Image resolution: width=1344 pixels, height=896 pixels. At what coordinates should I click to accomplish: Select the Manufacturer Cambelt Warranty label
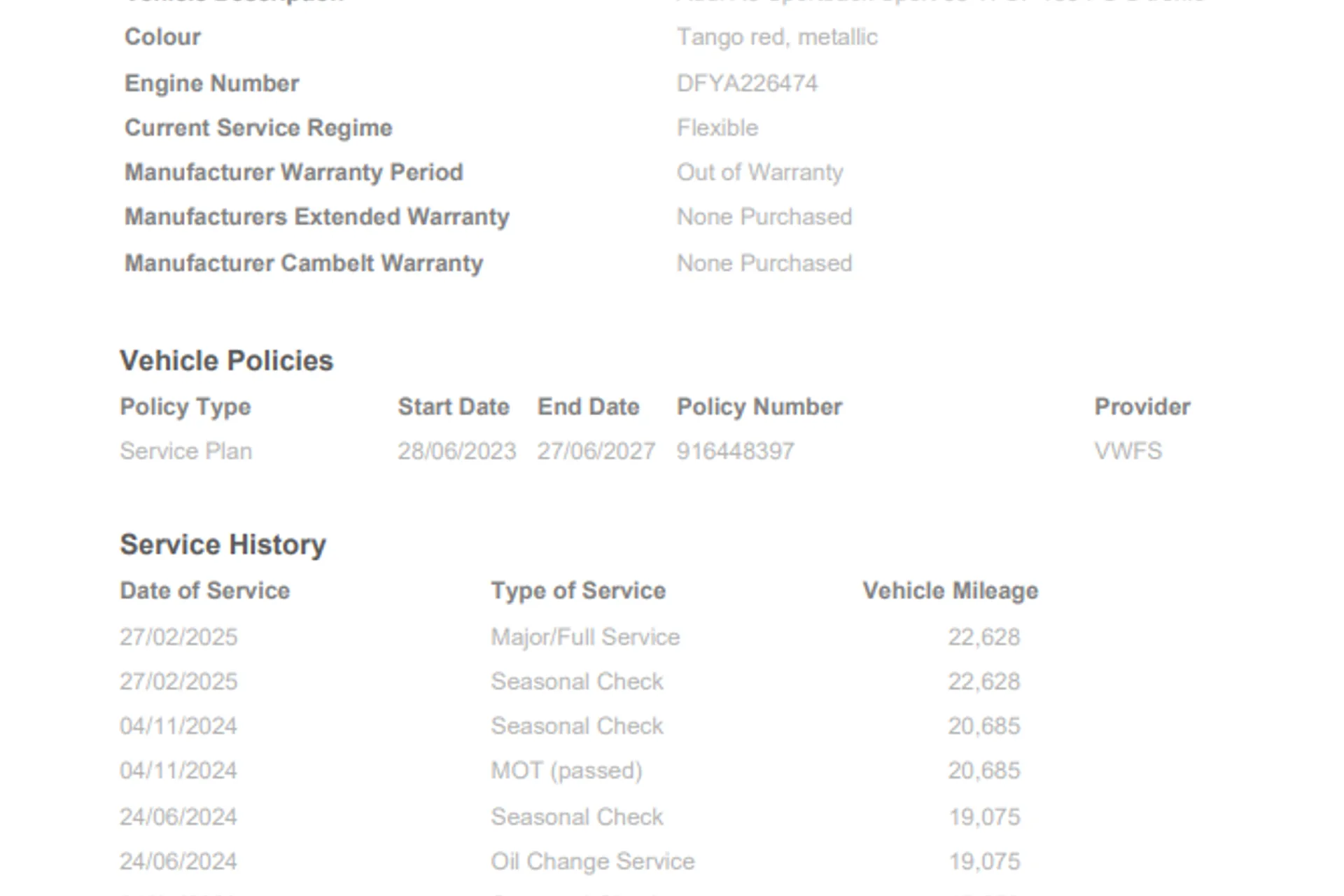point(304,264)
